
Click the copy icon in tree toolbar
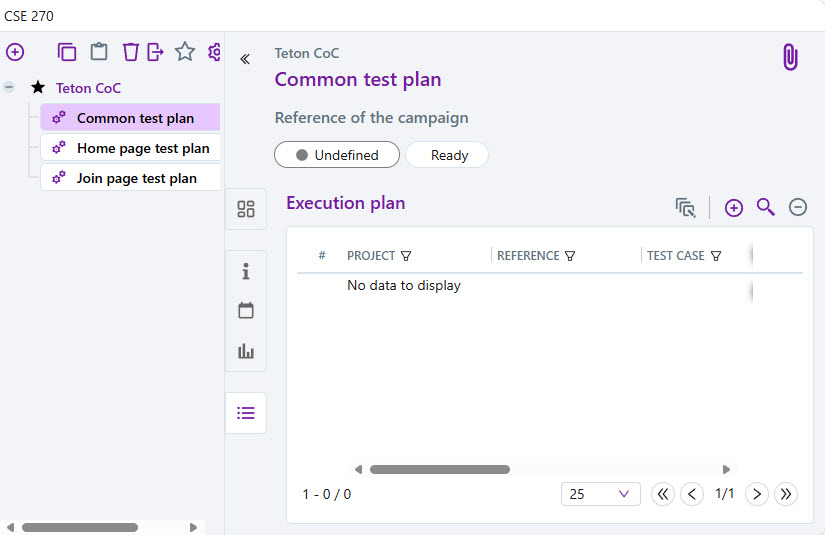point(67,52)
